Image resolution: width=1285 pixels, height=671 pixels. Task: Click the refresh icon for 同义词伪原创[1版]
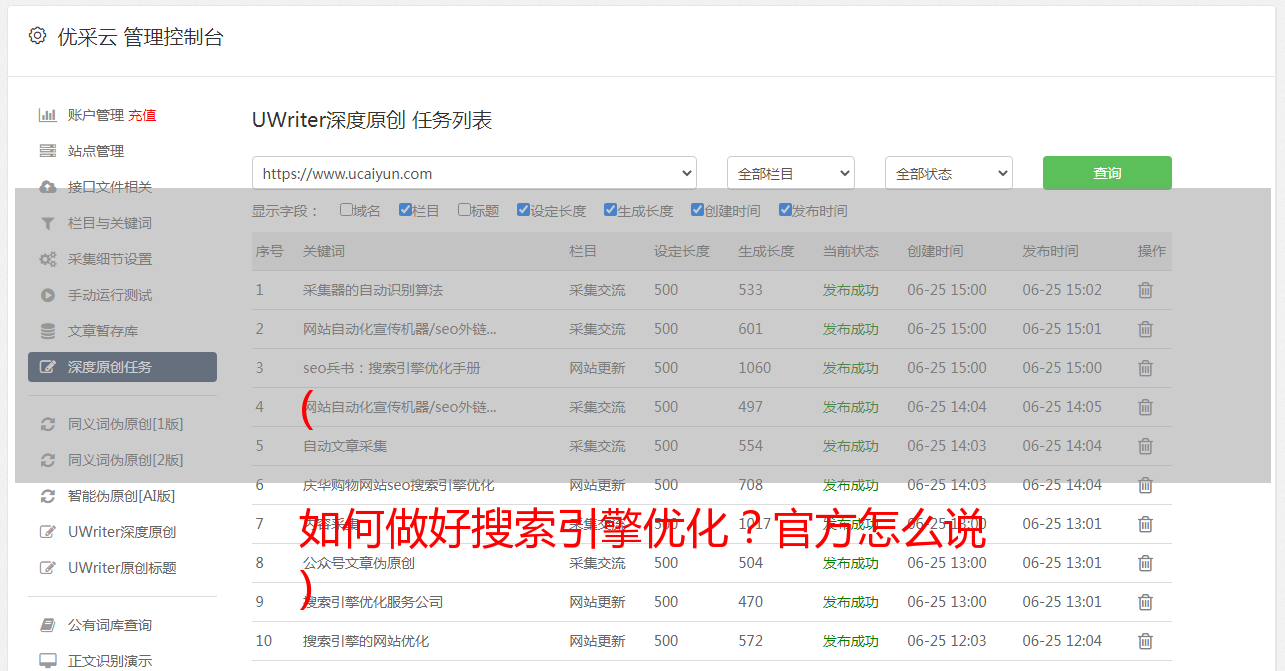click(47, 424)
